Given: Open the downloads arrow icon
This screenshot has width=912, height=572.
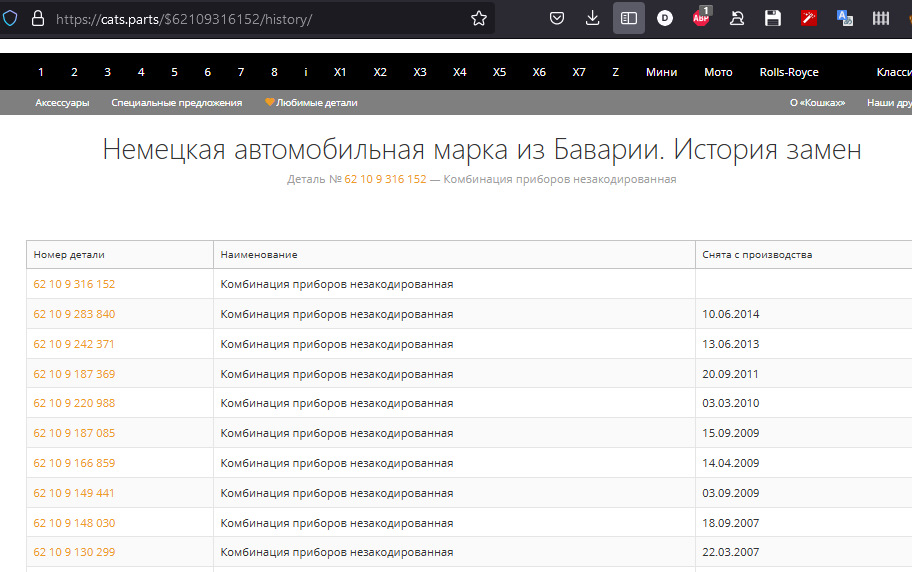Looking at the screenshot, I should click(x=593, y=19).
